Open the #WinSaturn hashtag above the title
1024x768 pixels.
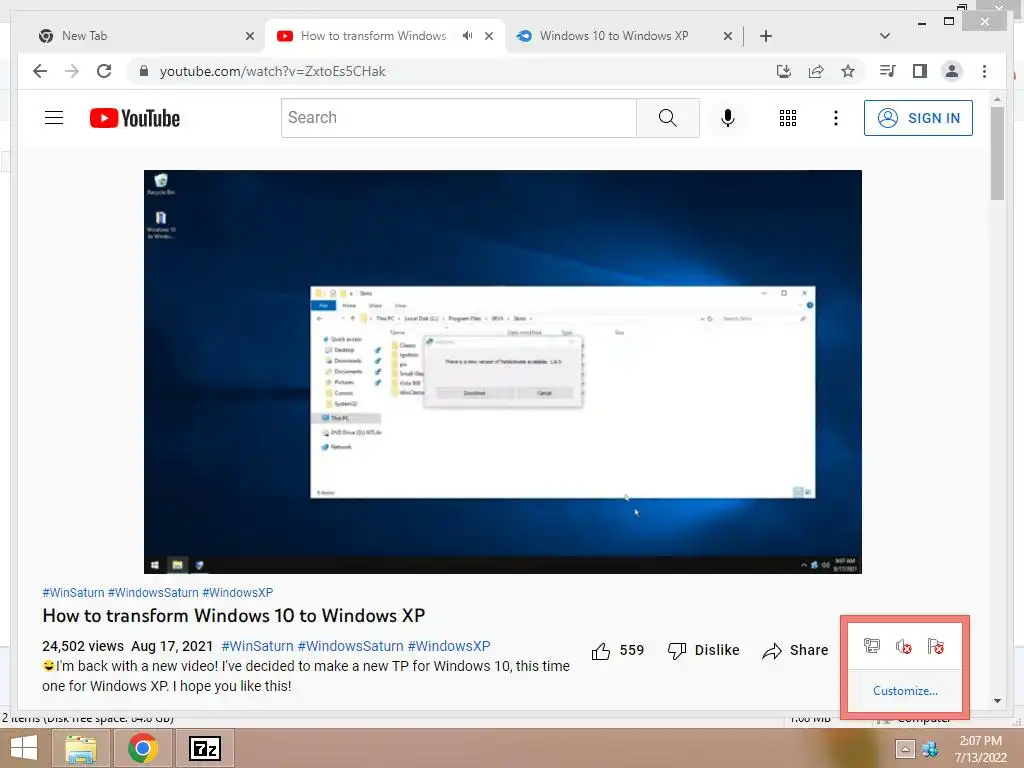pos(73,592)
